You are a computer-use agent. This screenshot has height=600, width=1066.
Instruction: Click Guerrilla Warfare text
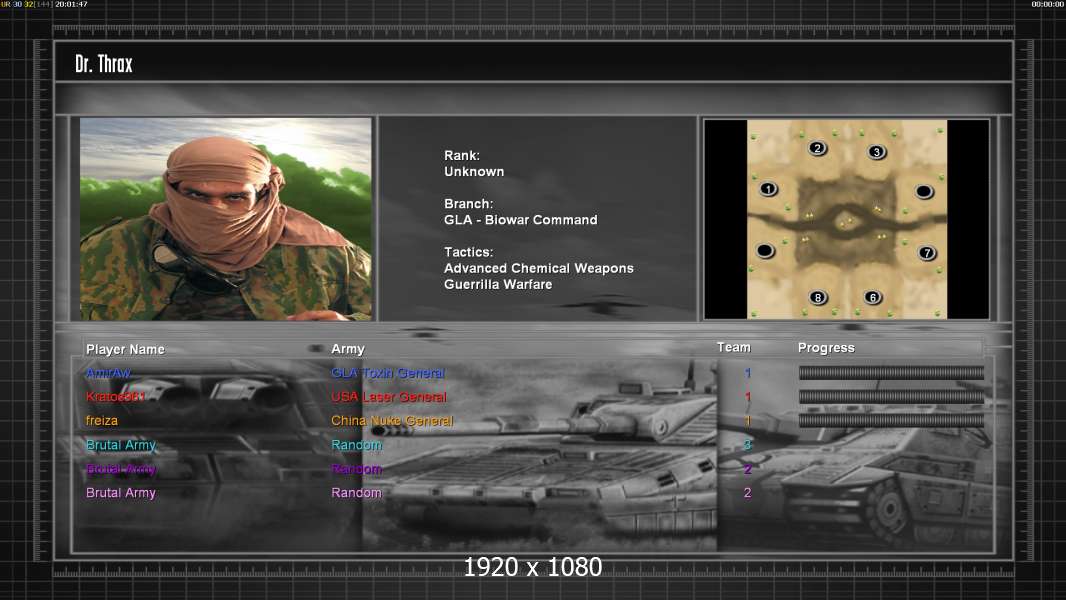click(x=498, y=285)
